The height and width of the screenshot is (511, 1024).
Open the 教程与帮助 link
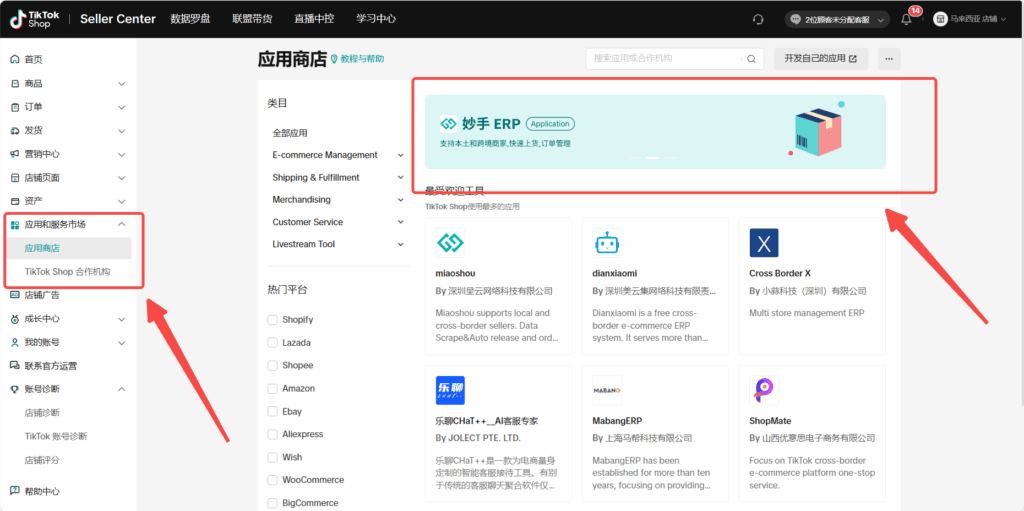(357, 59)
